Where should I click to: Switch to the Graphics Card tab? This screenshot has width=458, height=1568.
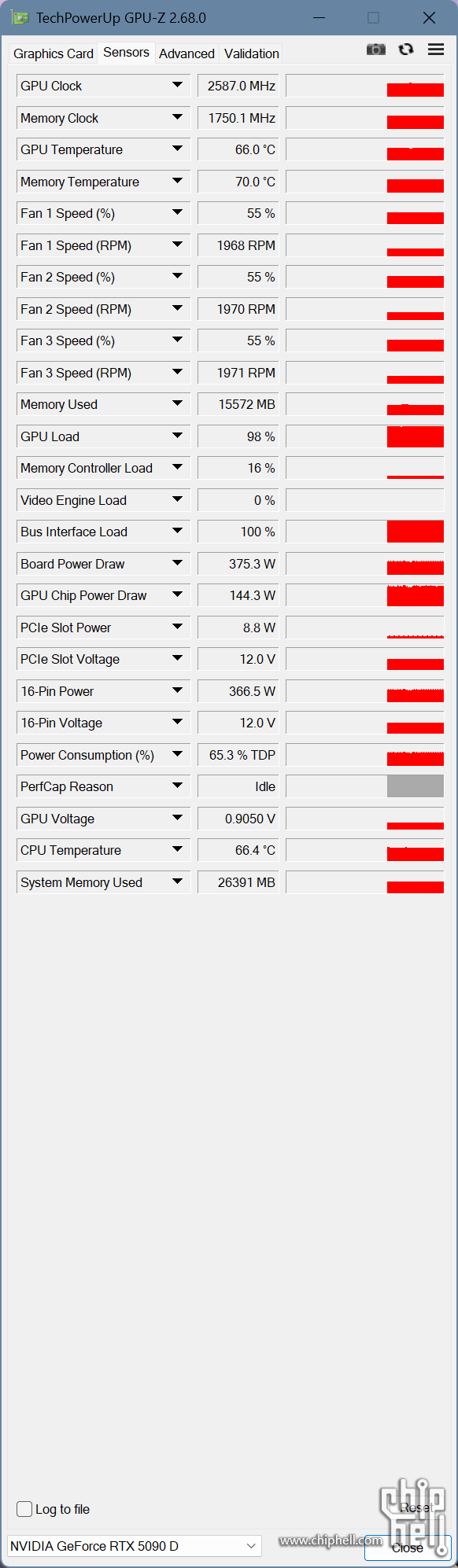pyautogui.click(x=54, y=53)
